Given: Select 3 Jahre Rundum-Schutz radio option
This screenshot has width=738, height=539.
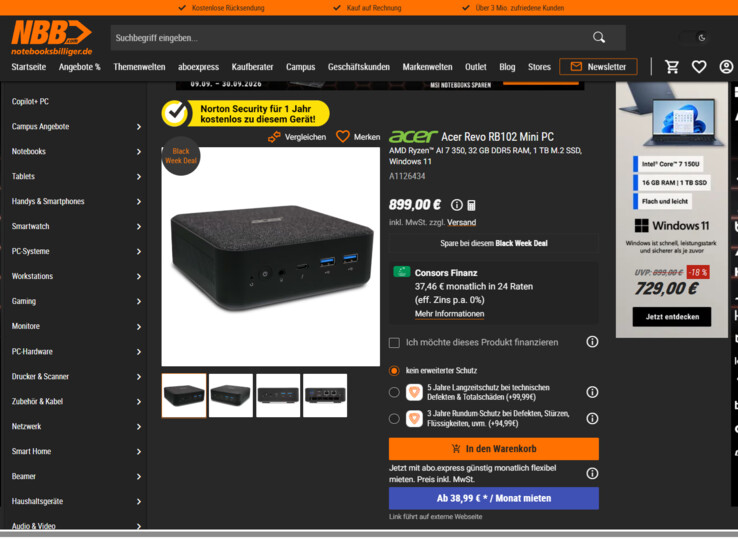Looking at the screenshot, I should tap(394, 418).
